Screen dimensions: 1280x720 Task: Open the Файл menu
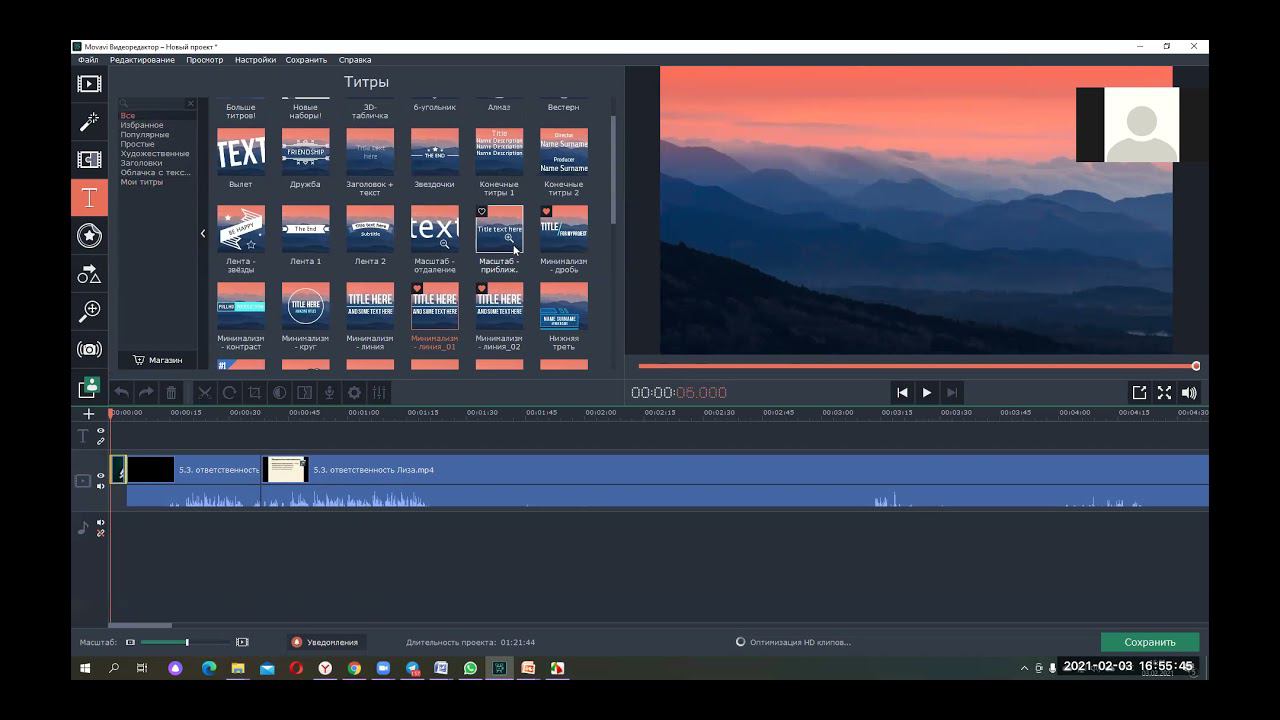(88, 60)
